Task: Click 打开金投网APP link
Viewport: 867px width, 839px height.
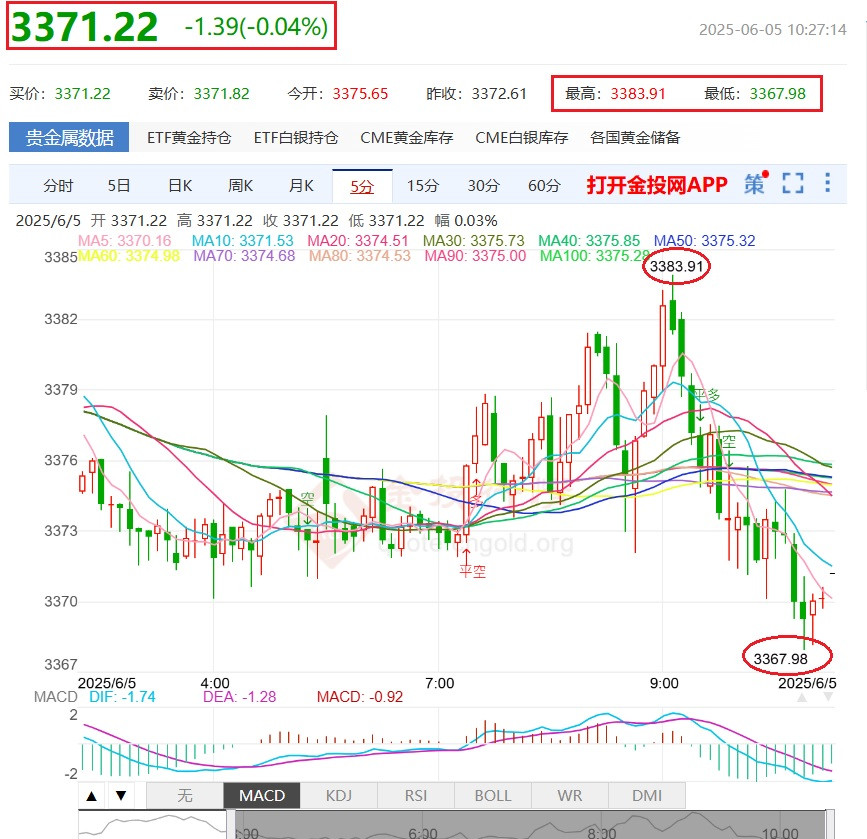Action: pos(657,185)
